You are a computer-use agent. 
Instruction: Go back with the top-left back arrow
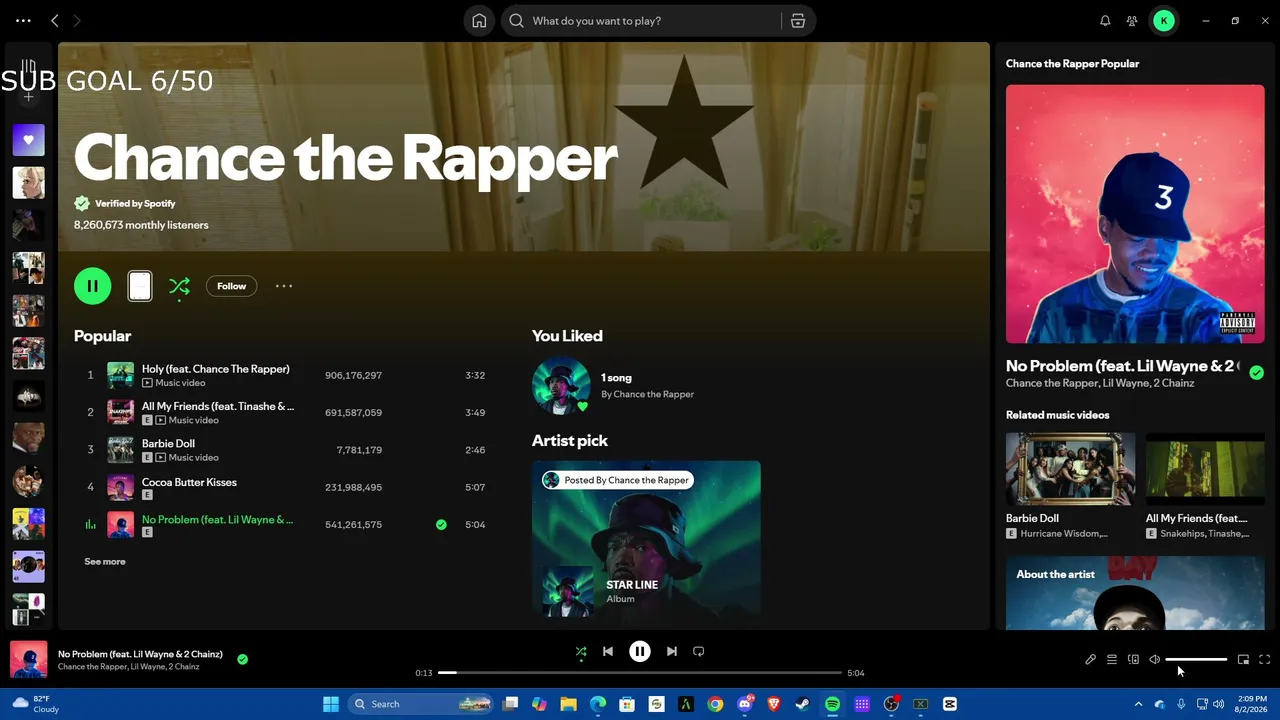coord(55,21)
